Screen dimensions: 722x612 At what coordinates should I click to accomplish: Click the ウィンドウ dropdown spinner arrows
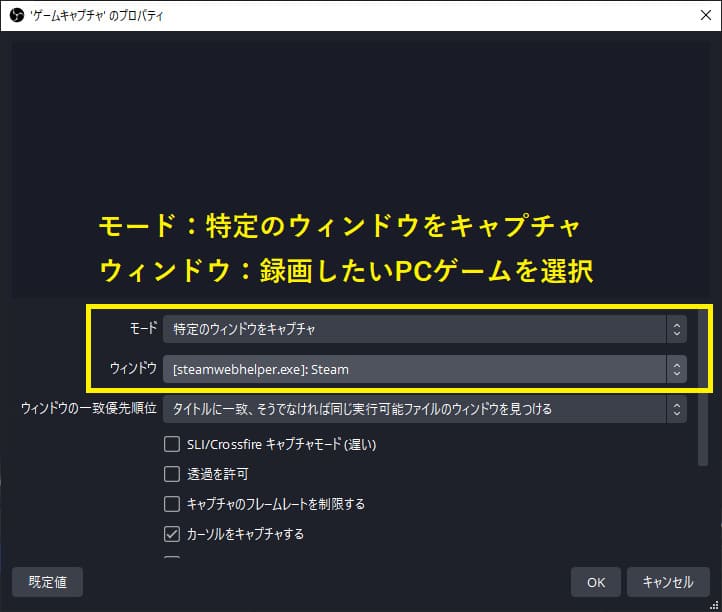click(676, 369)
